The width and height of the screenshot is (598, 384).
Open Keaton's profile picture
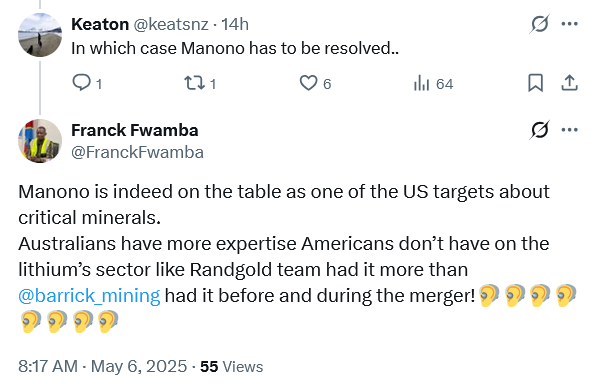[x=40, y=35]
